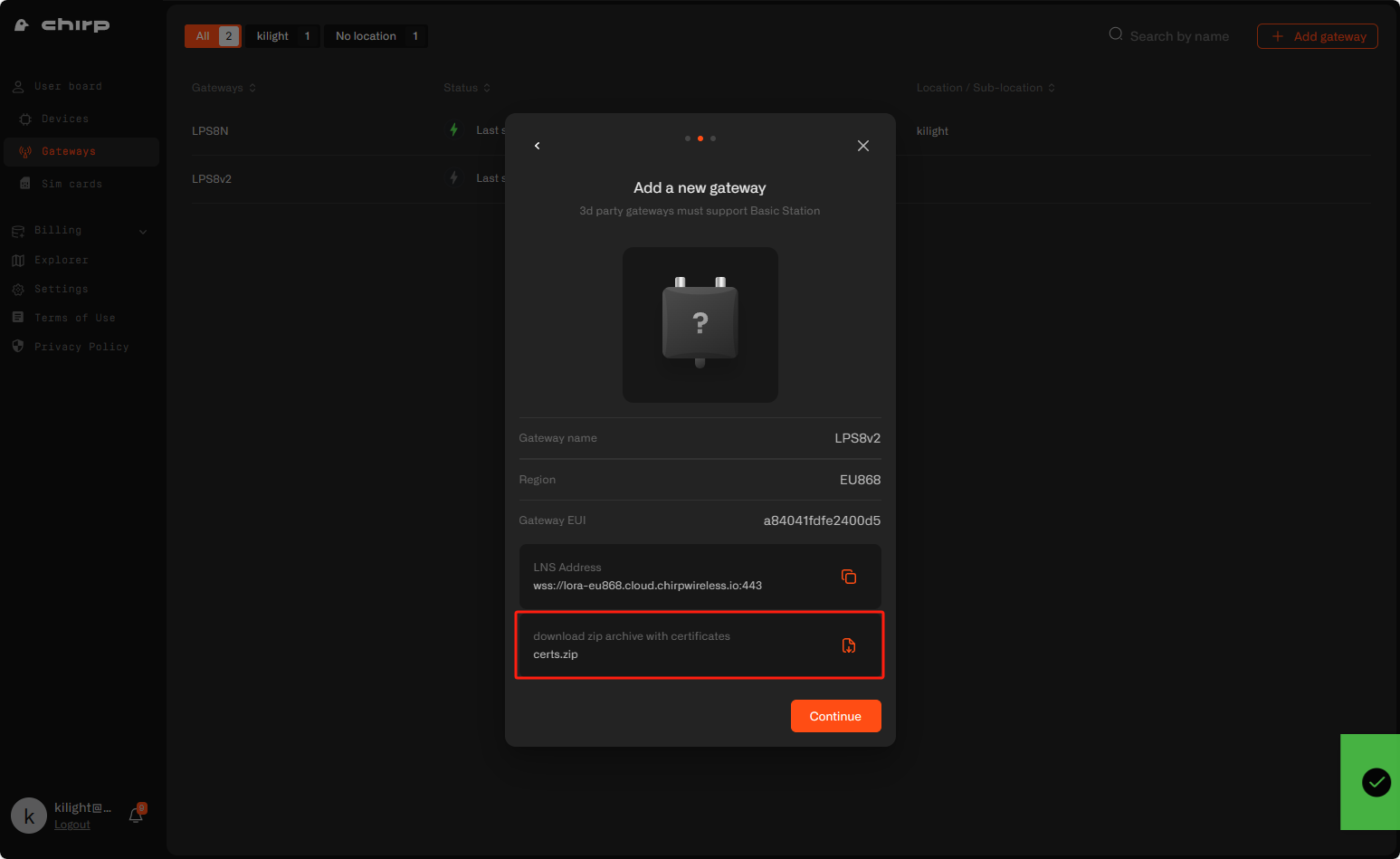Close the Add a new gateway dialog

point(863,146)
